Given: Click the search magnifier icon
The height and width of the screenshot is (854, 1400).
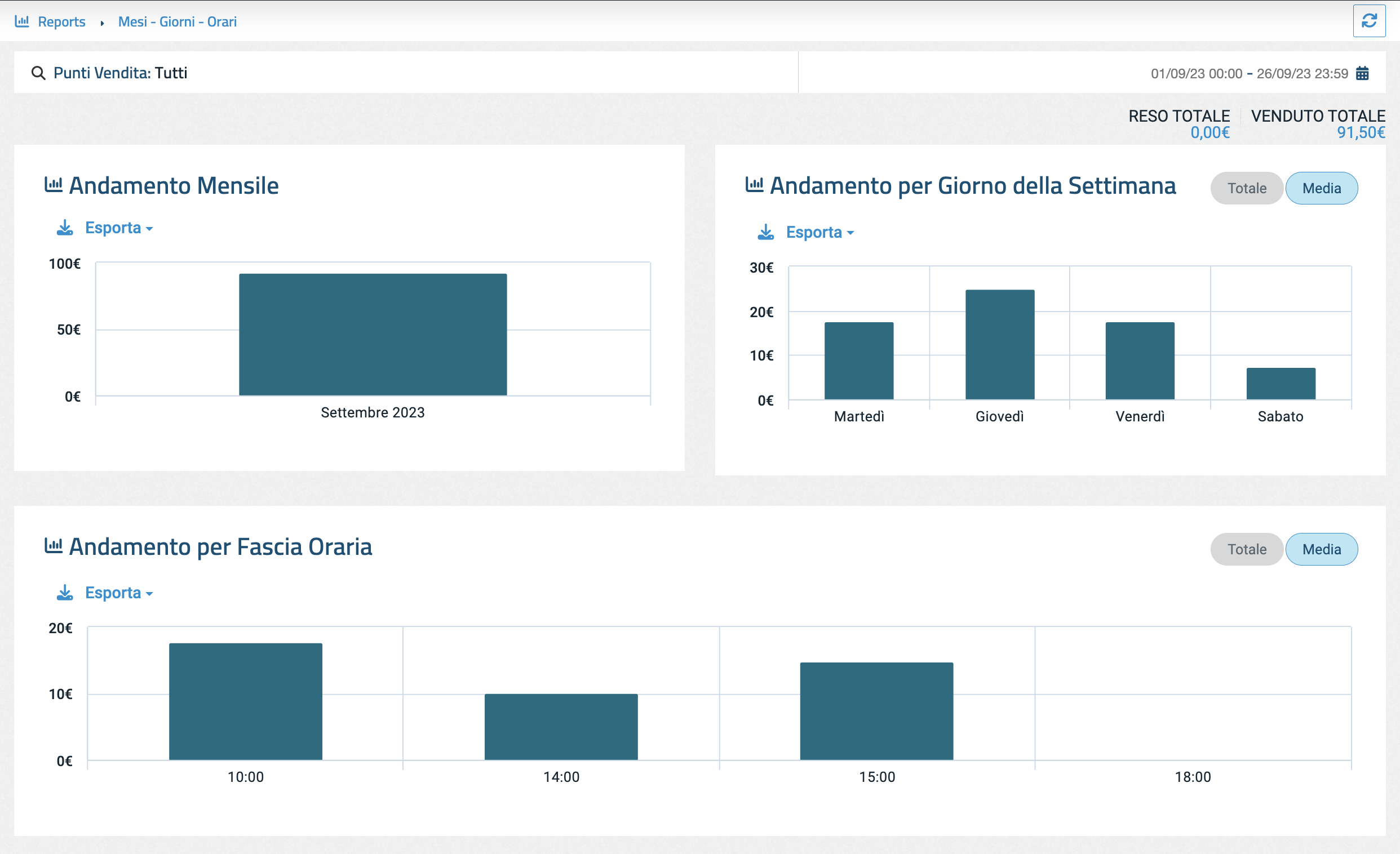Looking at the screenshot, I should [38, 73].
